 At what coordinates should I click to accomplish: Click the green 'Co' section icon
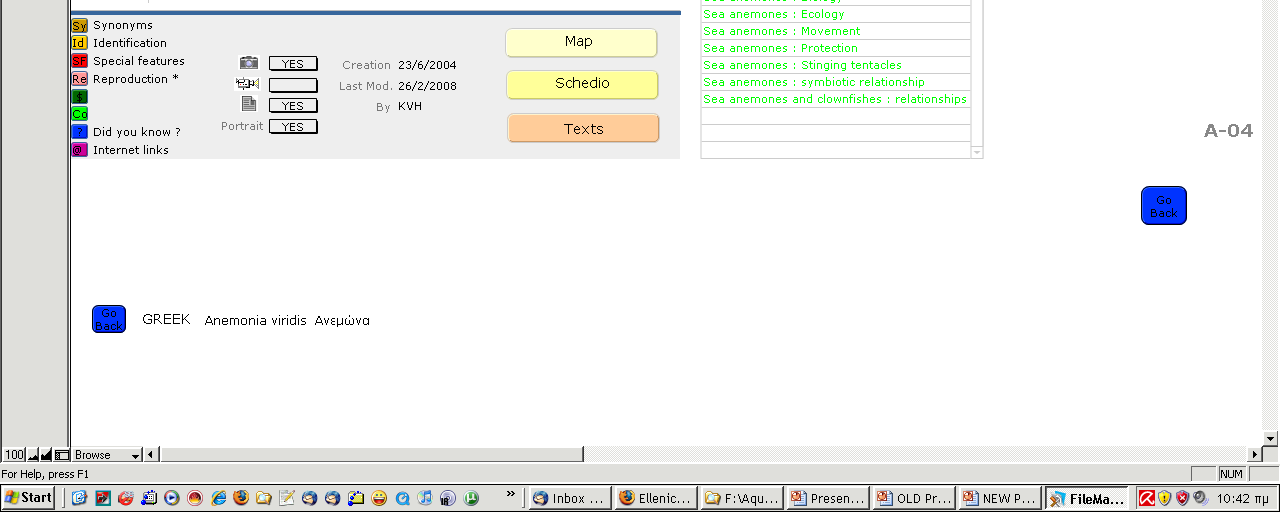[x=79, y=114]
